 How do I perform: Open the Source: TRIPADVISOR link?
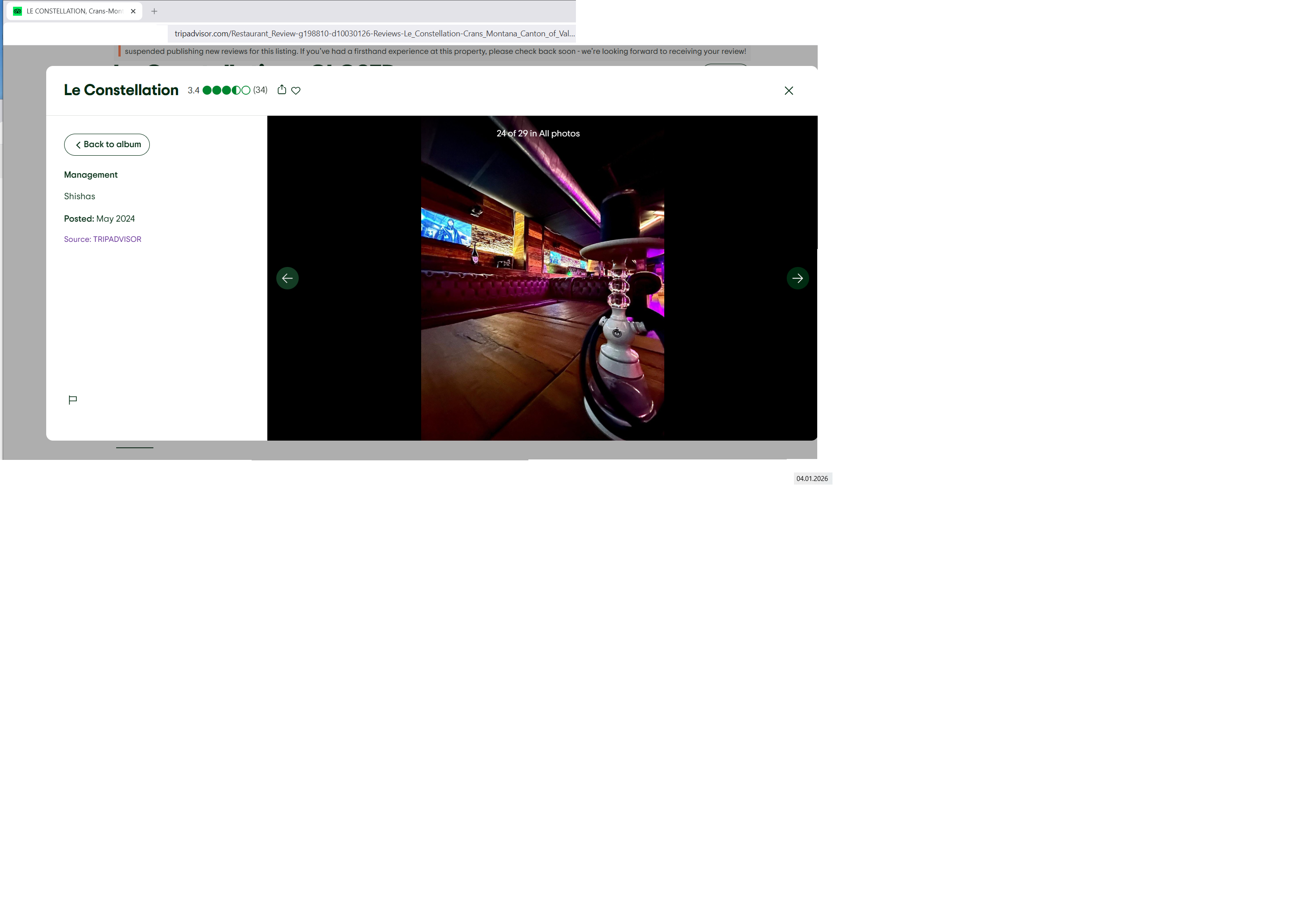[103, 239]
